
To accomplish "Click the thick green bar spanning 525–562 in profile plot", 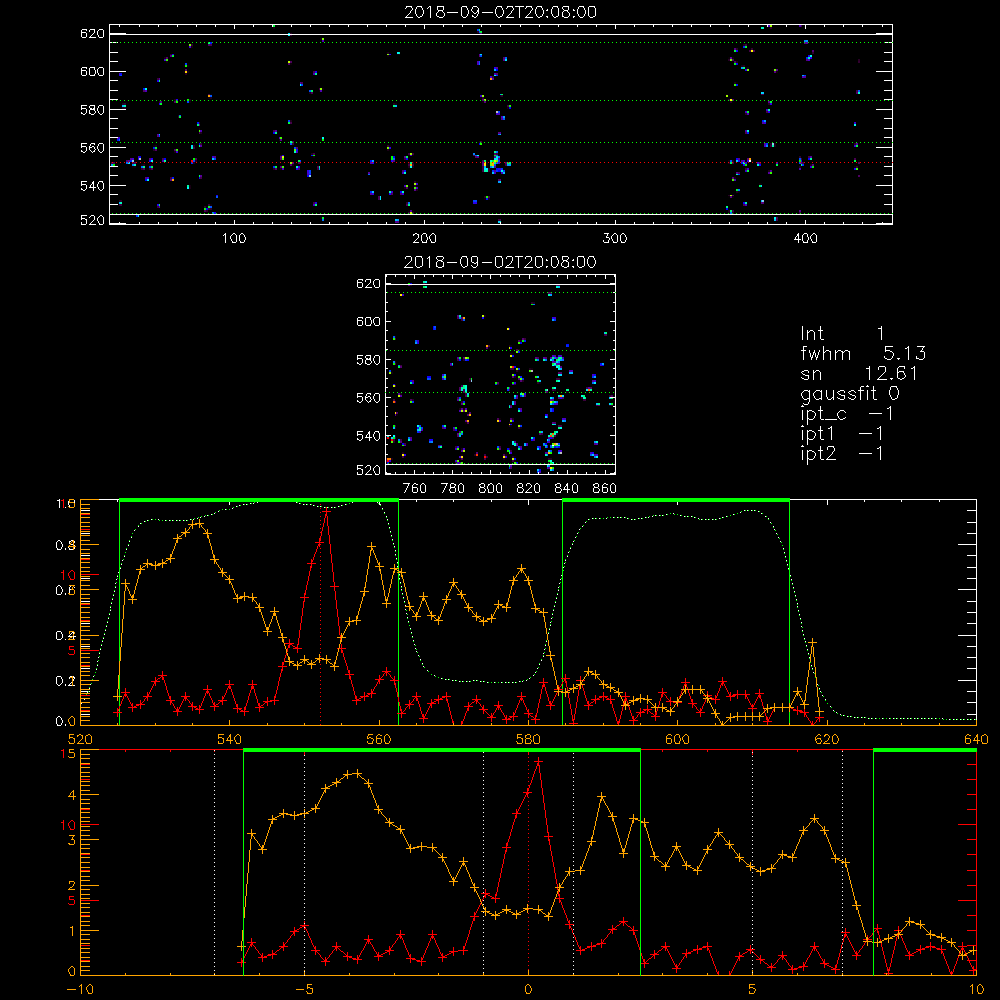I will pyautogui.click(x=258, y=500).
